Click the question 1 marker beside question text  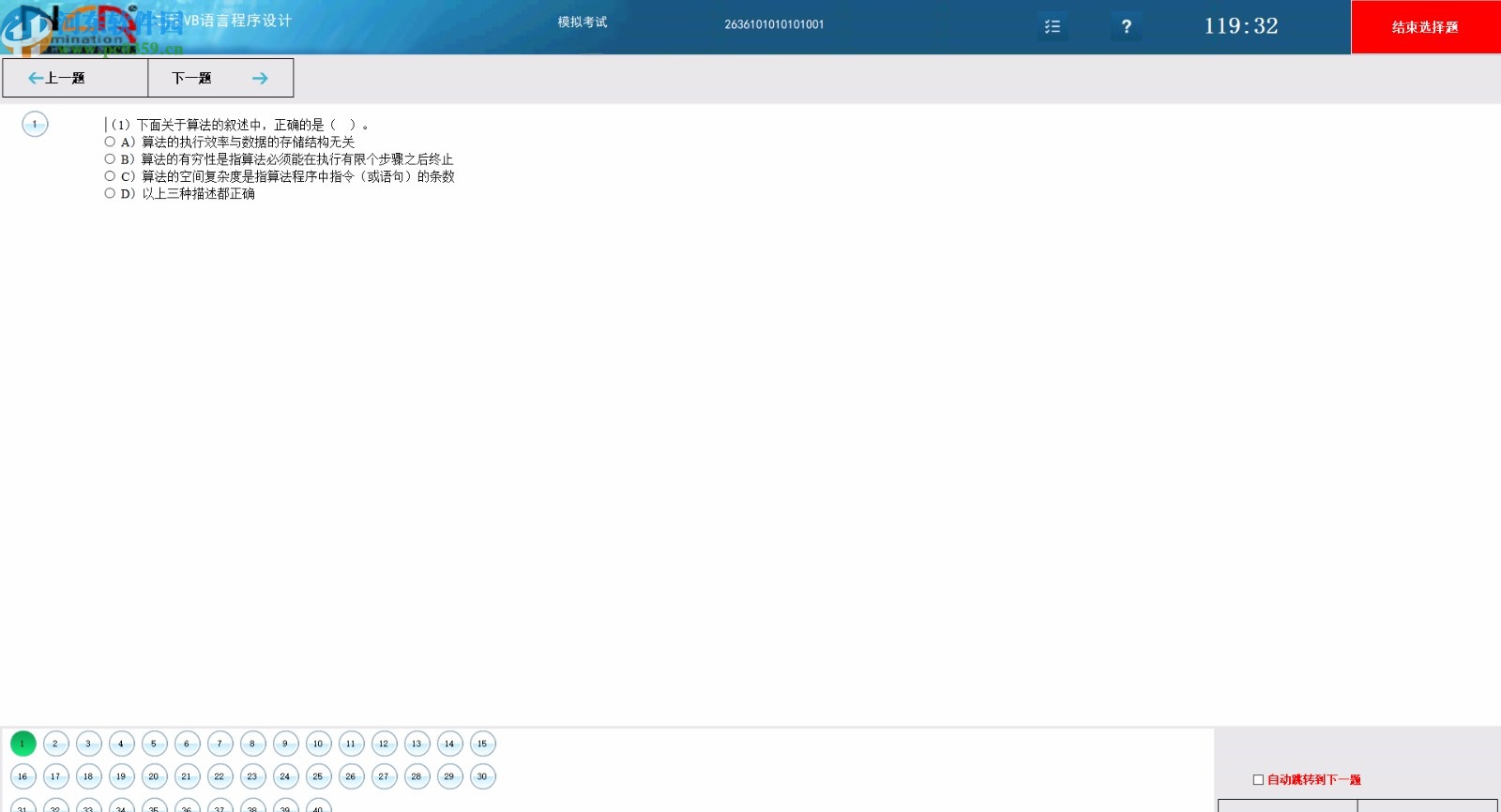(35, 124)
